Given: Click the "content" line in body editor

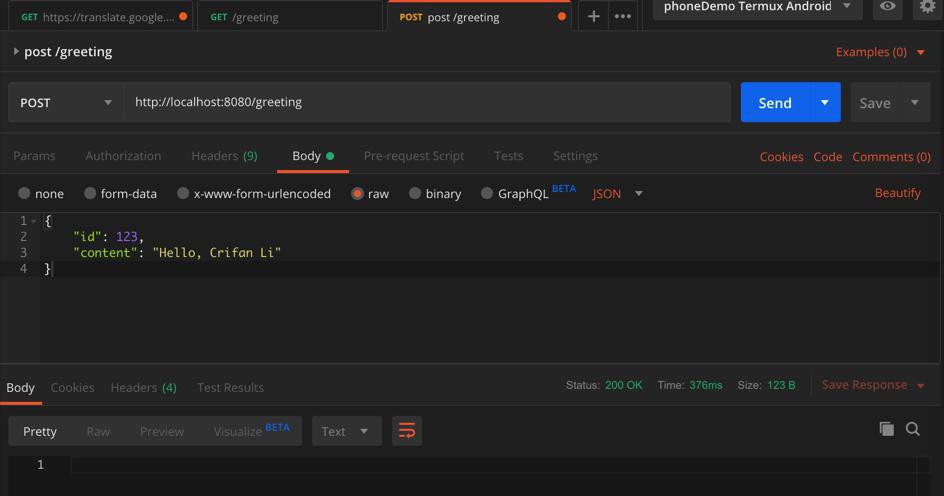Looking at the screenshot, I should [177, 253].
